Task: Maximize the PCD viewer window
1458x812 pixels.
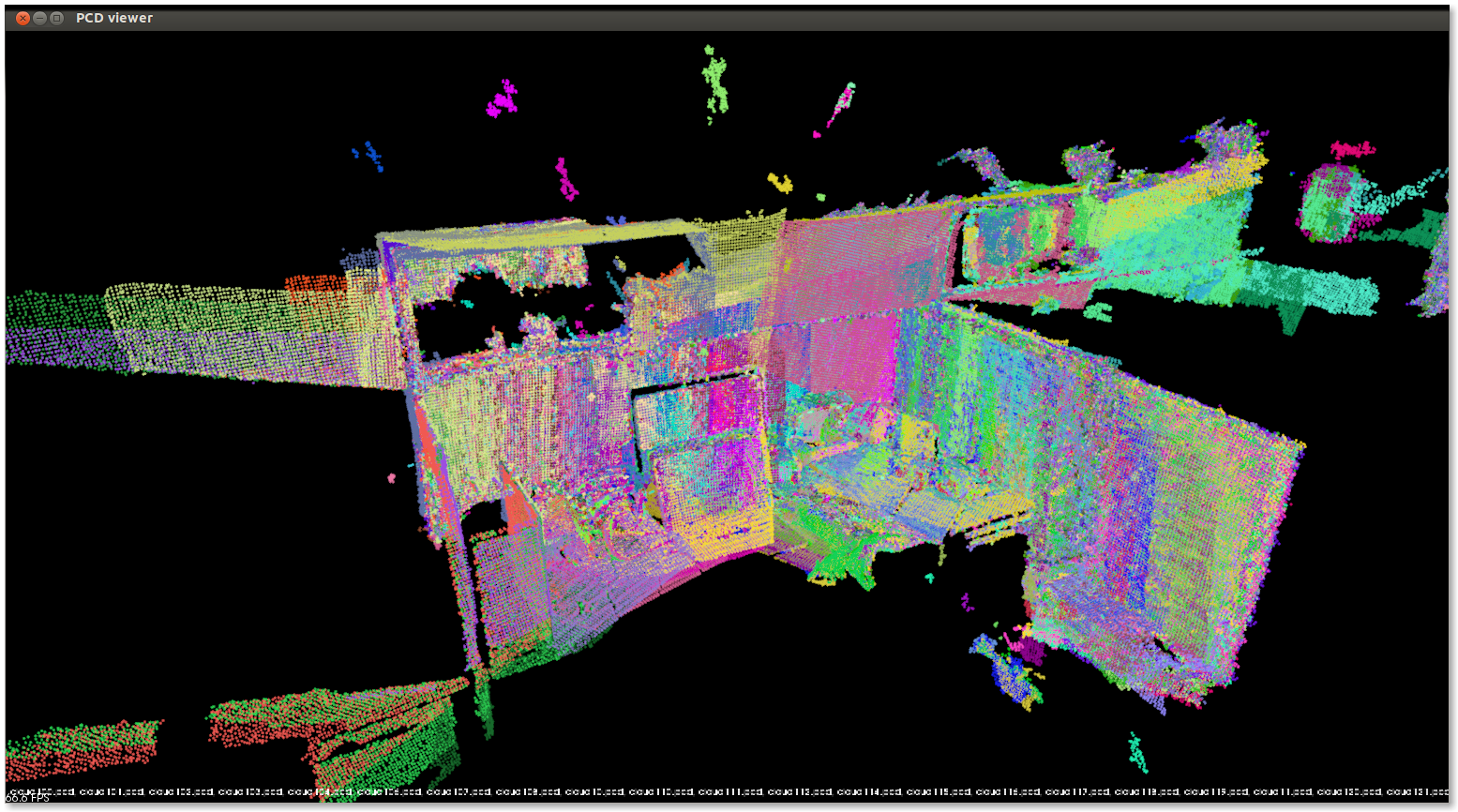Action: point(56,18)
